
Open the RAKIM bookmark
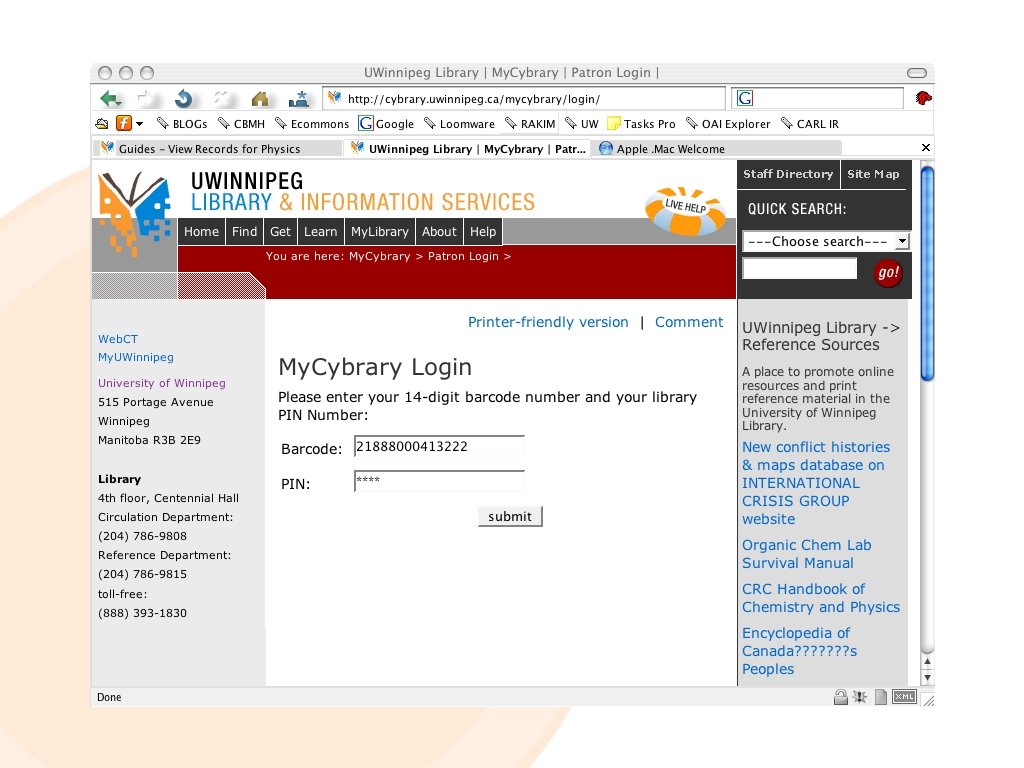(x=530, y=124)
